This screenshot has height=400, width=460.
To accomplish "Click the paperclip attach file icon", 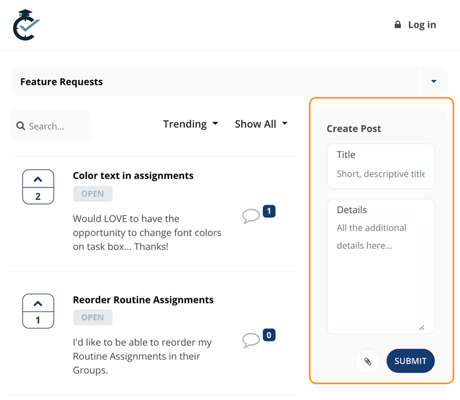I will tap(367, 361).
